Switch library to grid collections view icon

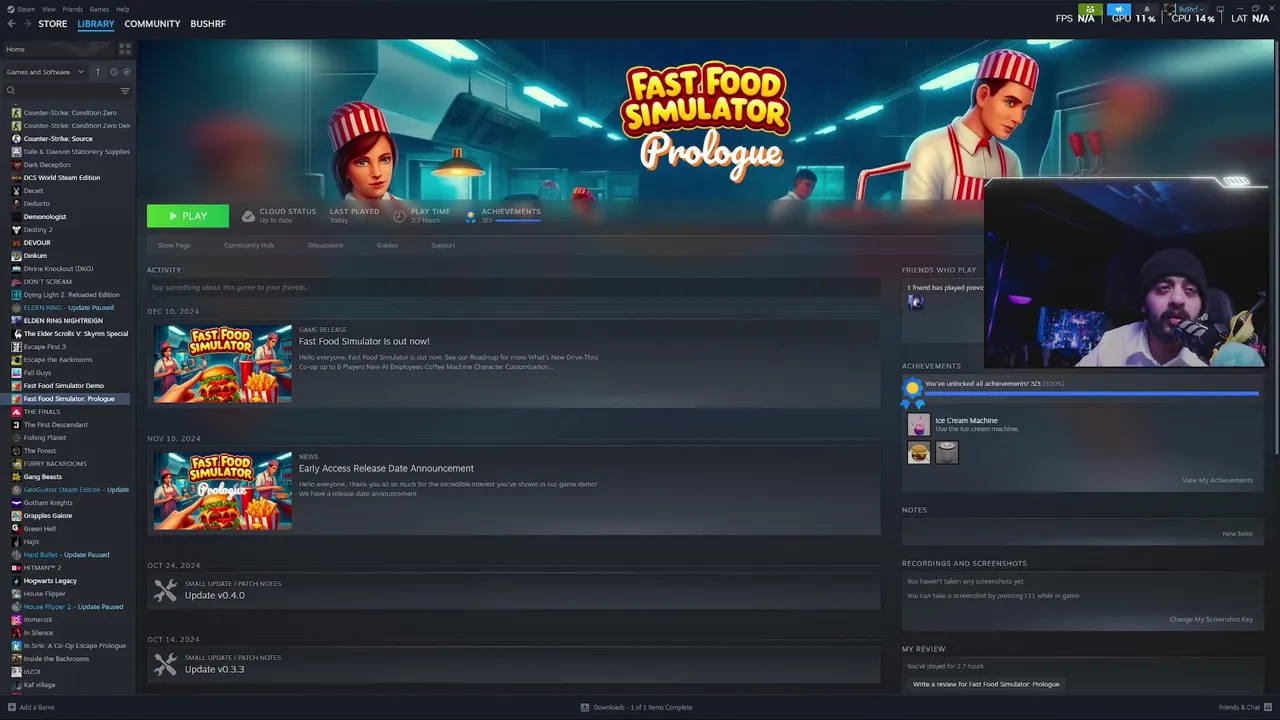tap(125, 49)
